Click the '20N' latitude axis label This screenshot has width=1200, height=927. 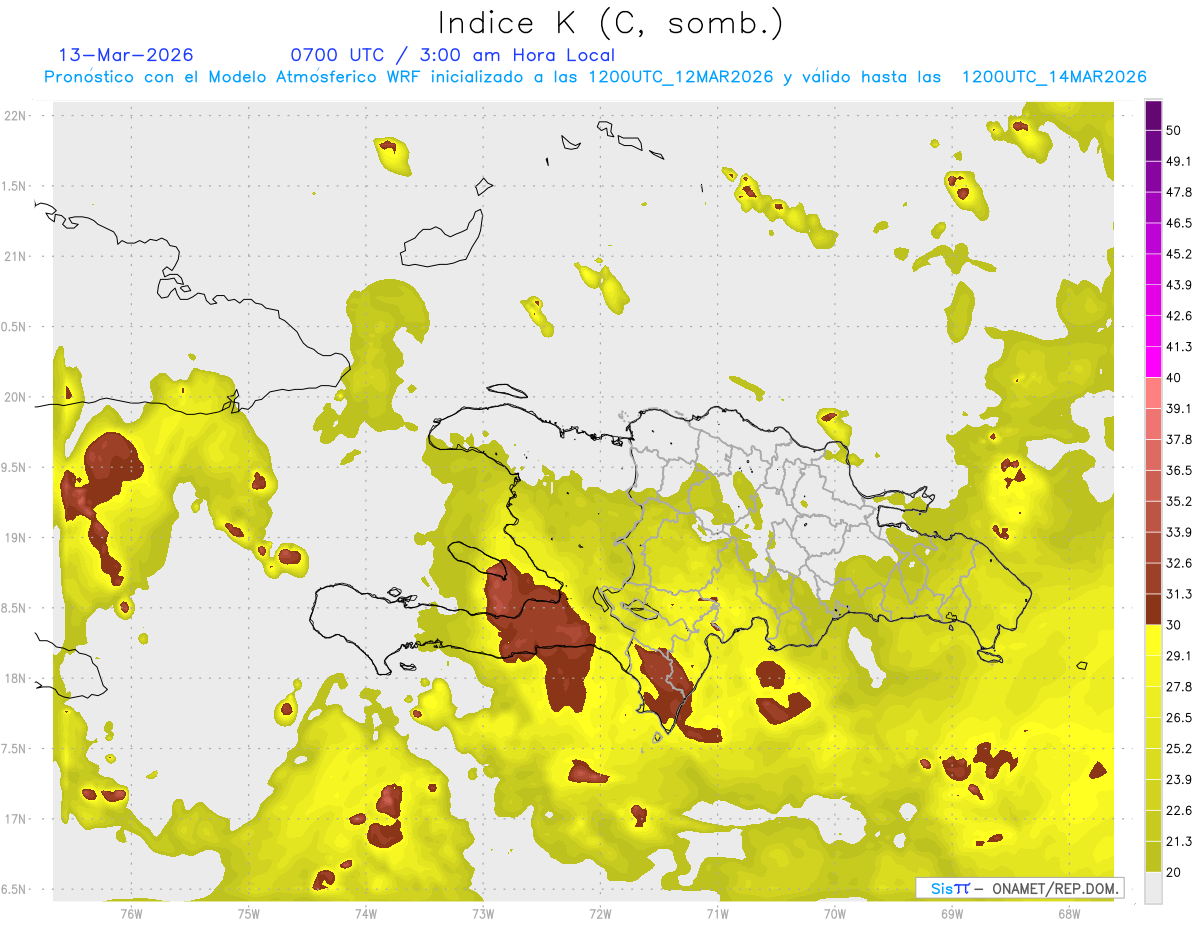[16, 397]
